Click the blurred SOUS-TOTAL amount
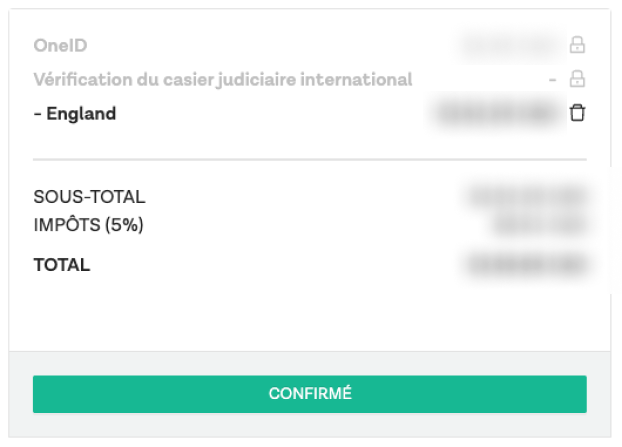 click(x=525, y=197)
